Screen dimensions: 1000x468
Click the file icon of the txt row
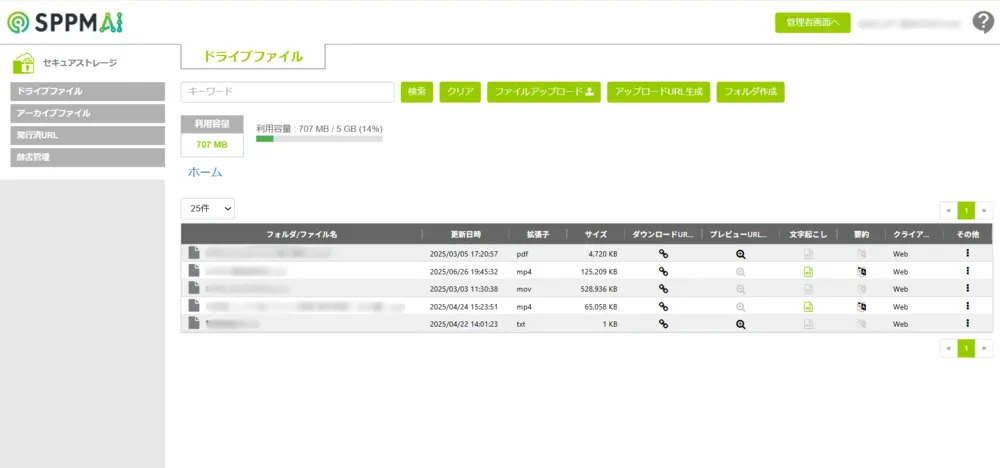click(x=194, y=323)
